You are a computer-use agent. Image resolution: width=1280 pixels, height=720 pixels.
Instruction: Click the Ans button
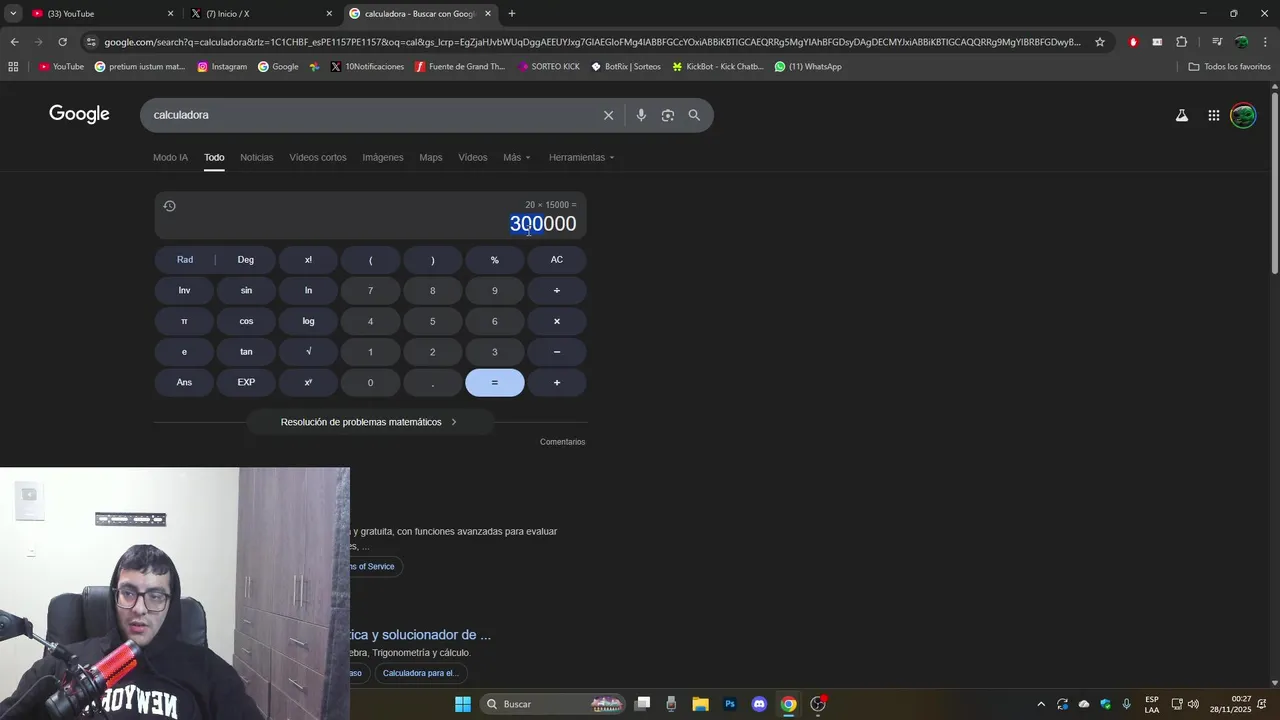(184, 382)
